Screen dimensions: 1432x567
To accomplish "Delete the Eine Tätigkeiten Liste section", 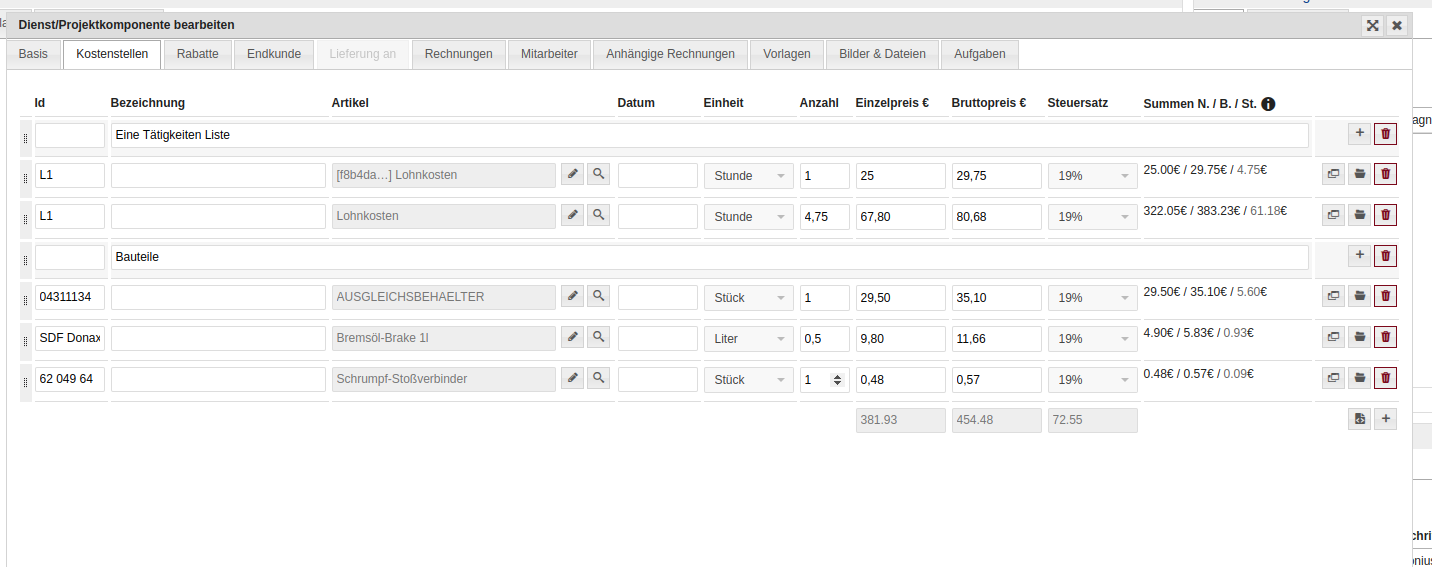I will (1385, 134).
